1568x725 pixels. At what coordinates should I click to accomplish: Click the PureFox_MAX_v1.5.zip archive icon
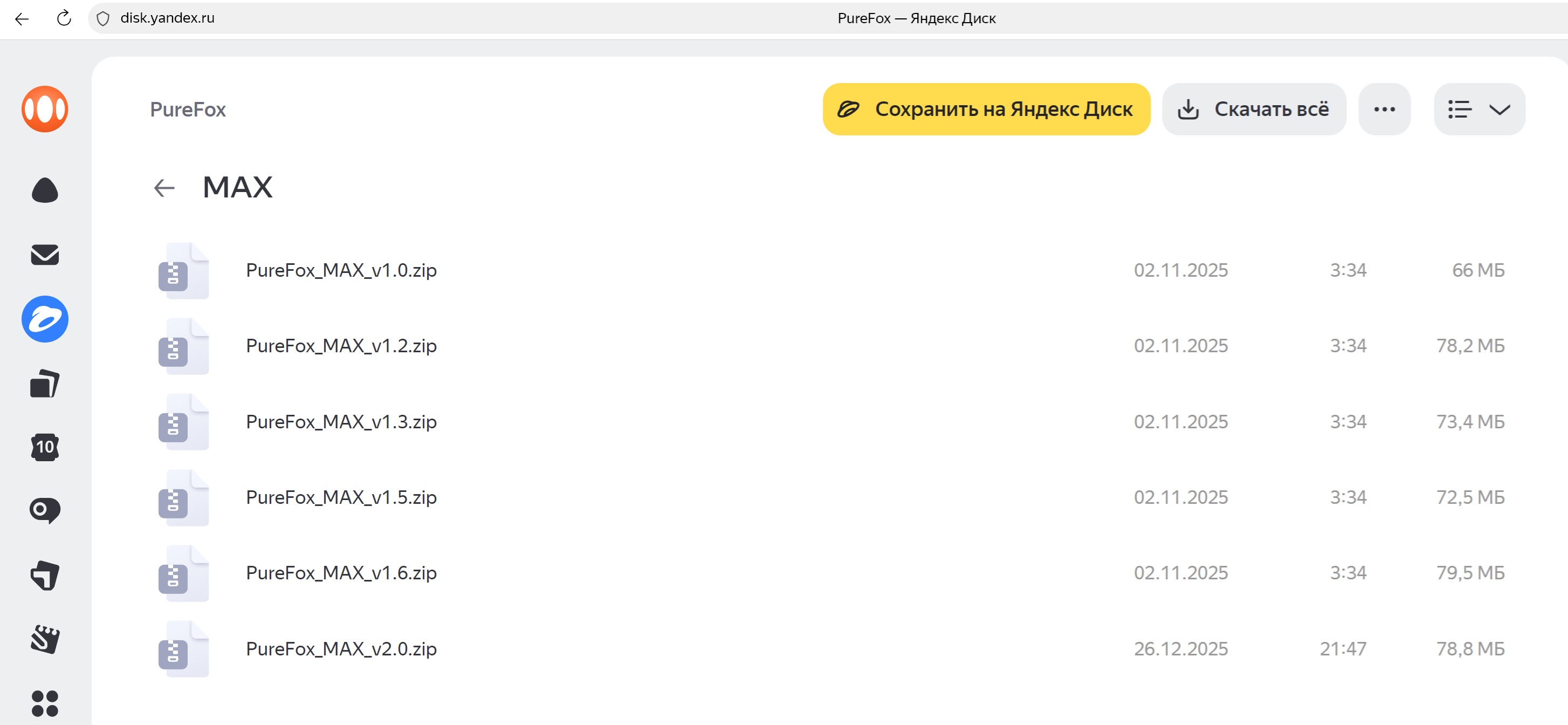click(183, 497)
